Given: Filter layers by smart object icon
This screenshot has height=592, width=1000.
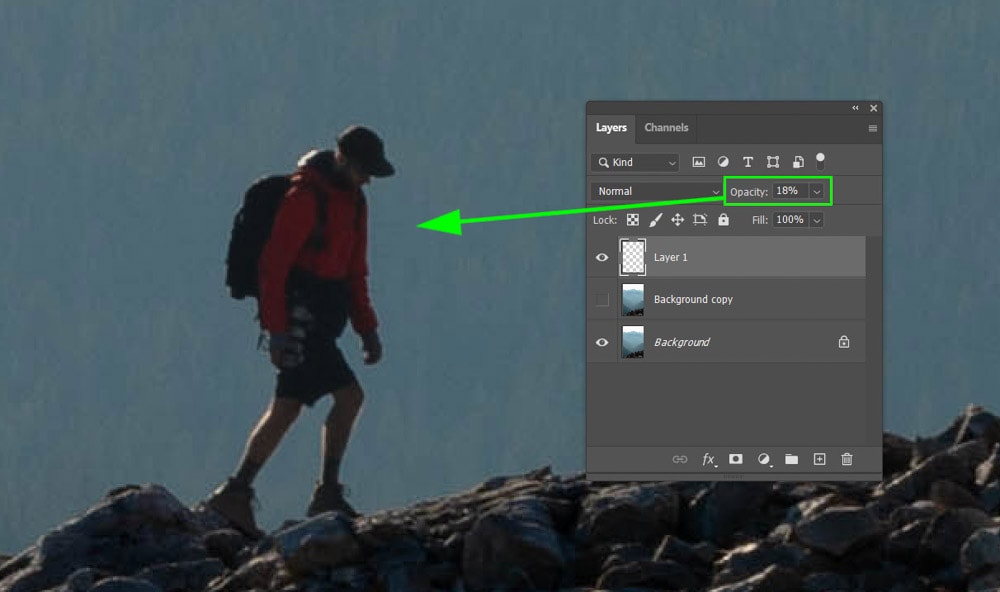Looking at the screenshot, I should 798,162.
